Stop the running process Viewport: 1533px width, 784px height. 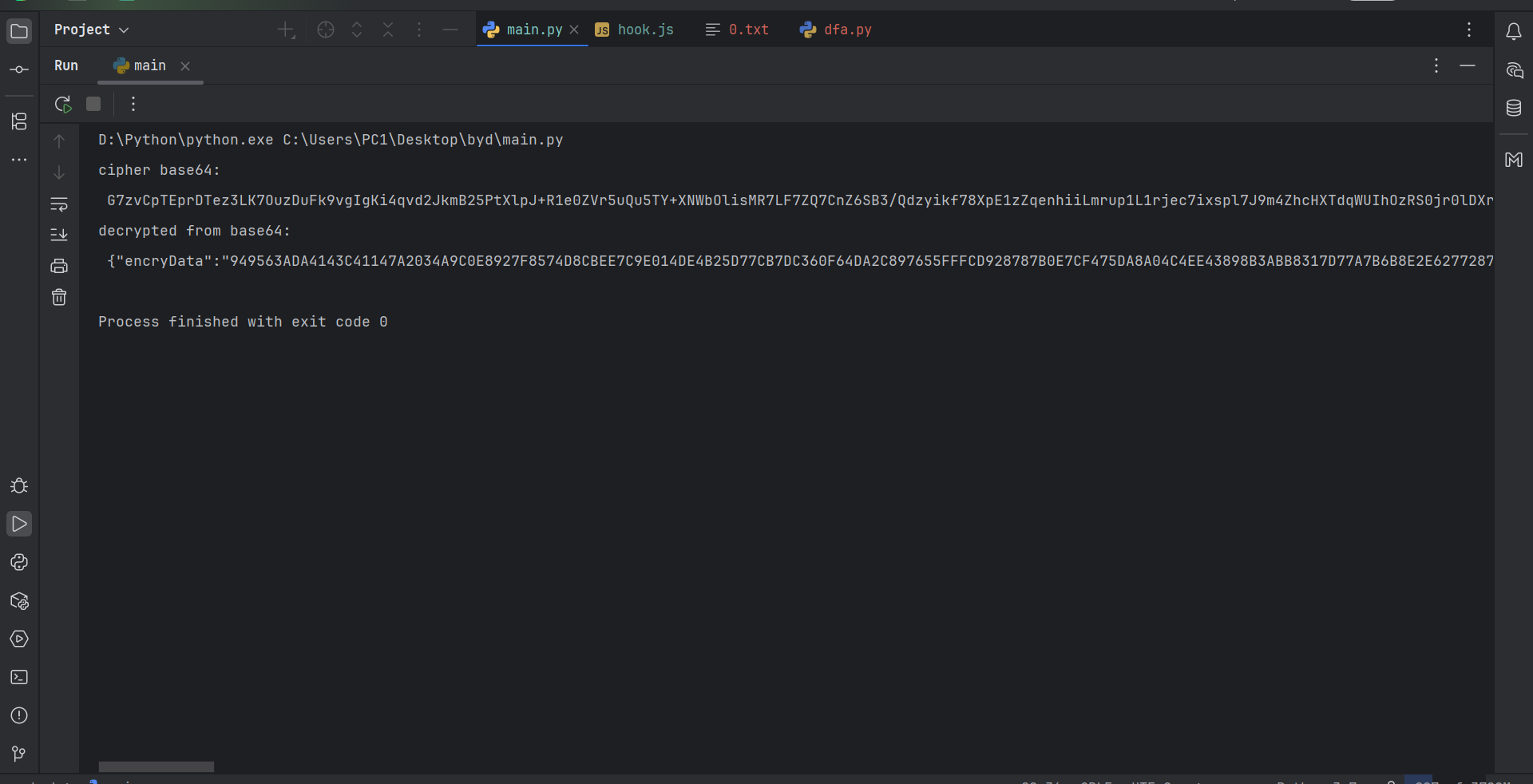click(x=93, y=104)
